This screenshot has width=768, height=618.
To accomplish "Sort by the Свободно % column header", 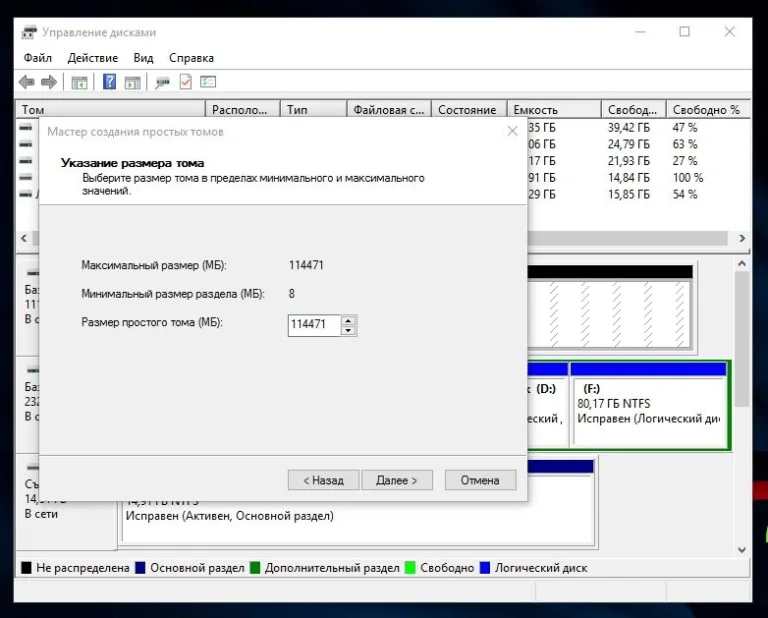I will click(x=708, y=110).
